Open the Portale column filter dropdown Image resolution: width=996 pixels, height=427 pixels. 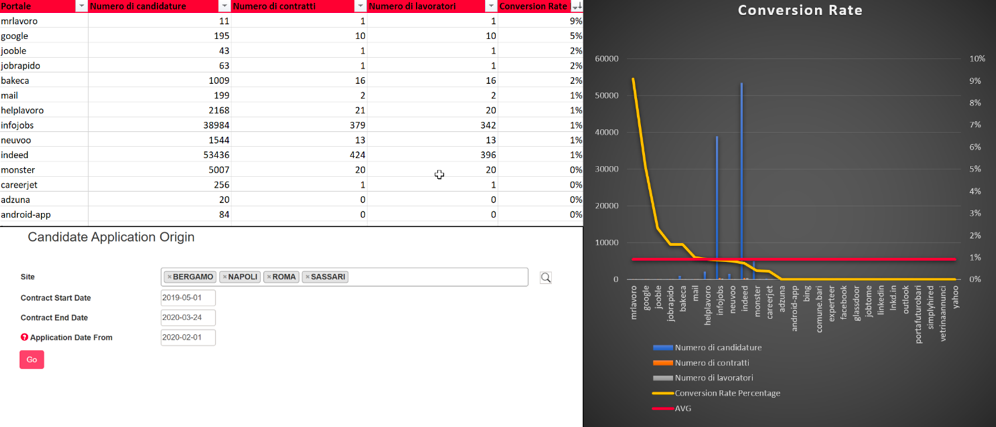click(81, 6)
